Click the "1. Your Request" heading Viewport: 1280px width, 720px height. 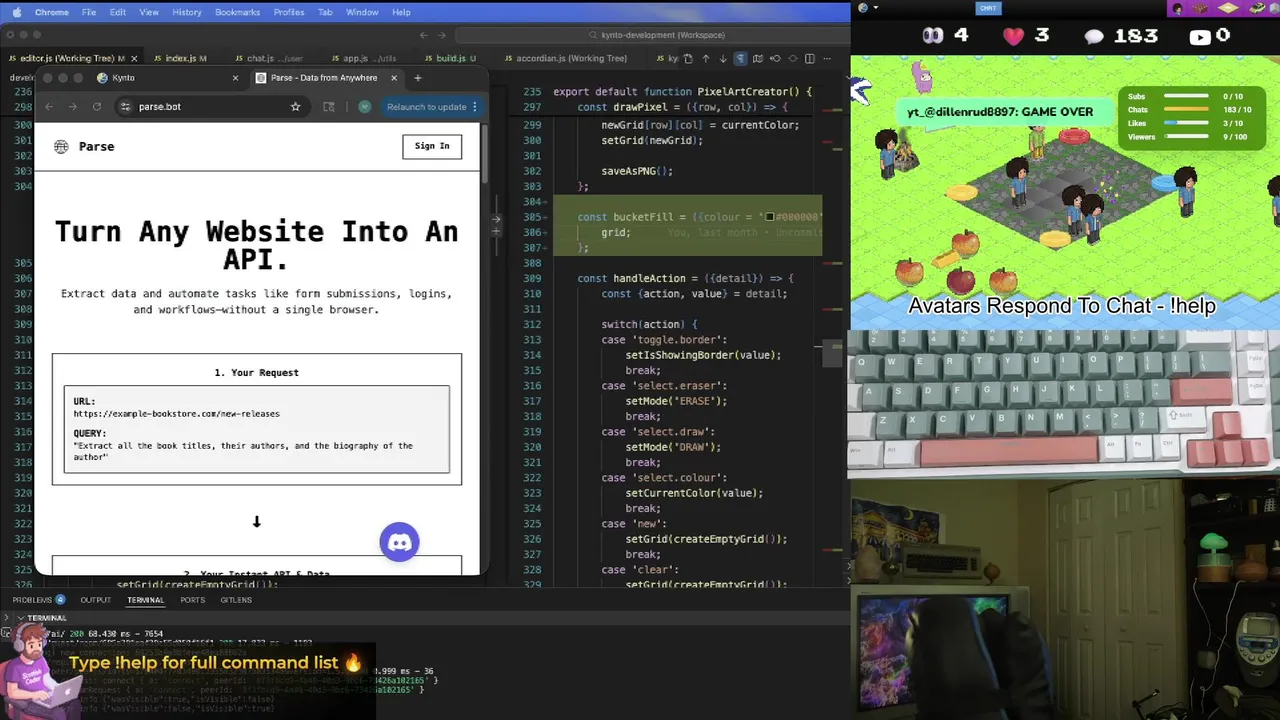[x=257, y=373]
